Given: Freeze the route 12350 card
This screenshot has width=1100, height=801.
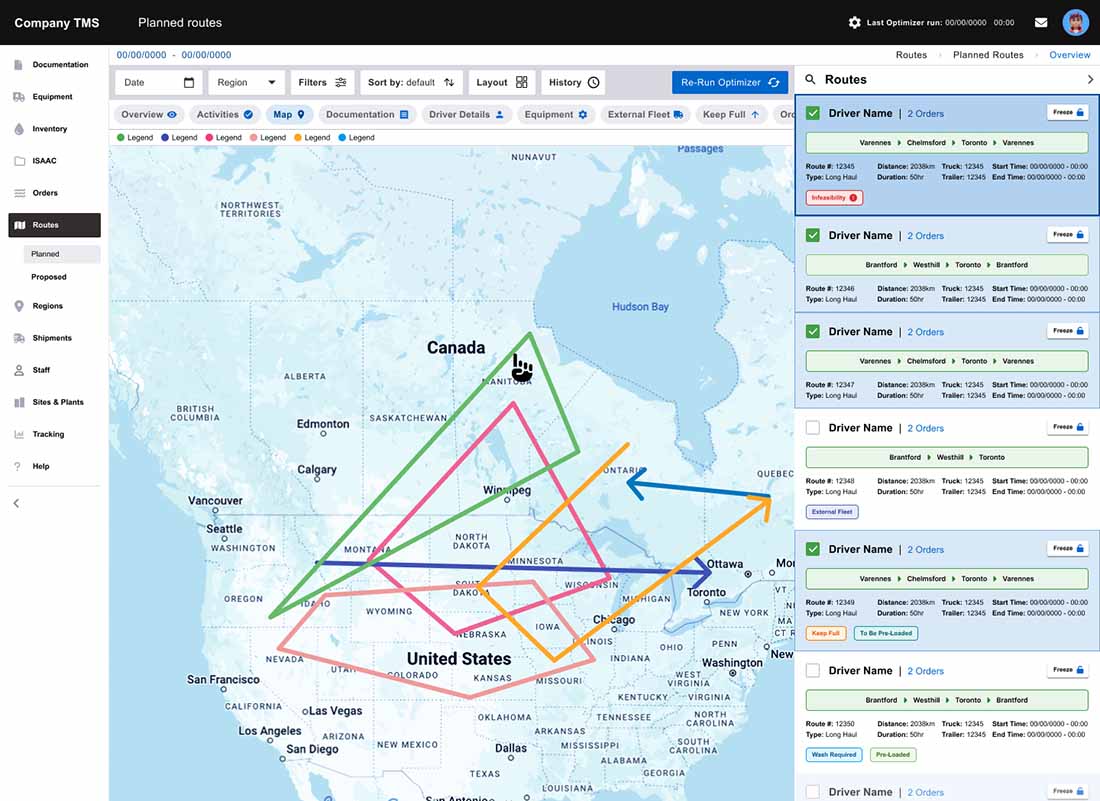Looking at the screenshot, I should [1068, 669].
